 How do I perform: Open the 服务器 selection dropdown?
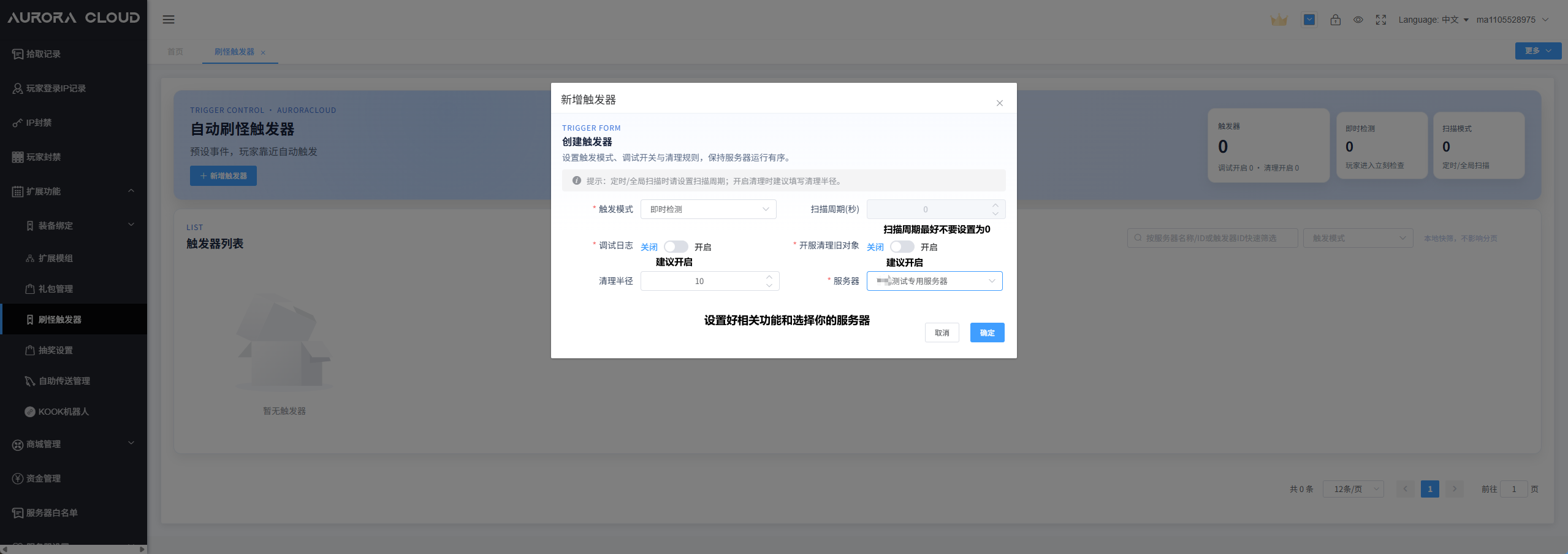pyautogui.click(x=934, y=281)
